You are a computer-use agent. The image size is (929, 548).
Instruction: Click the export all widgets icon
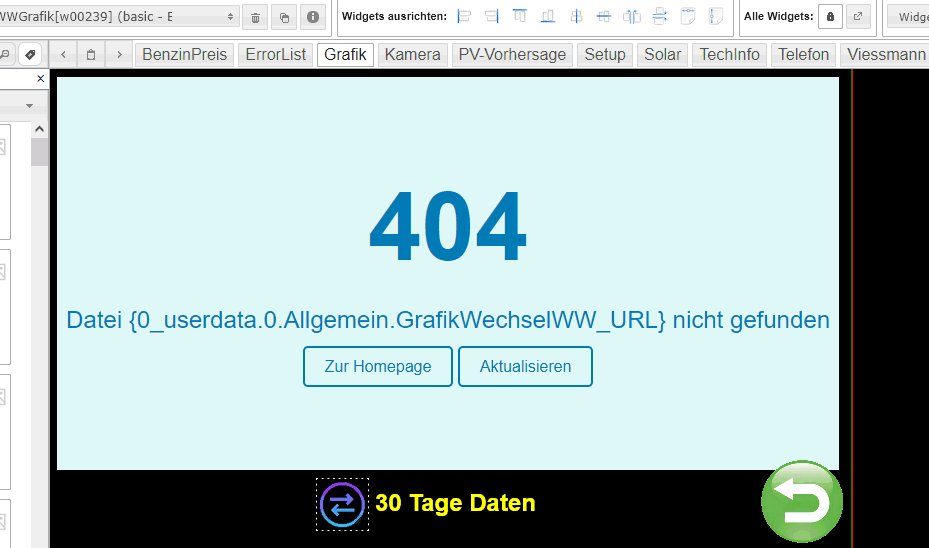point(858,17)
